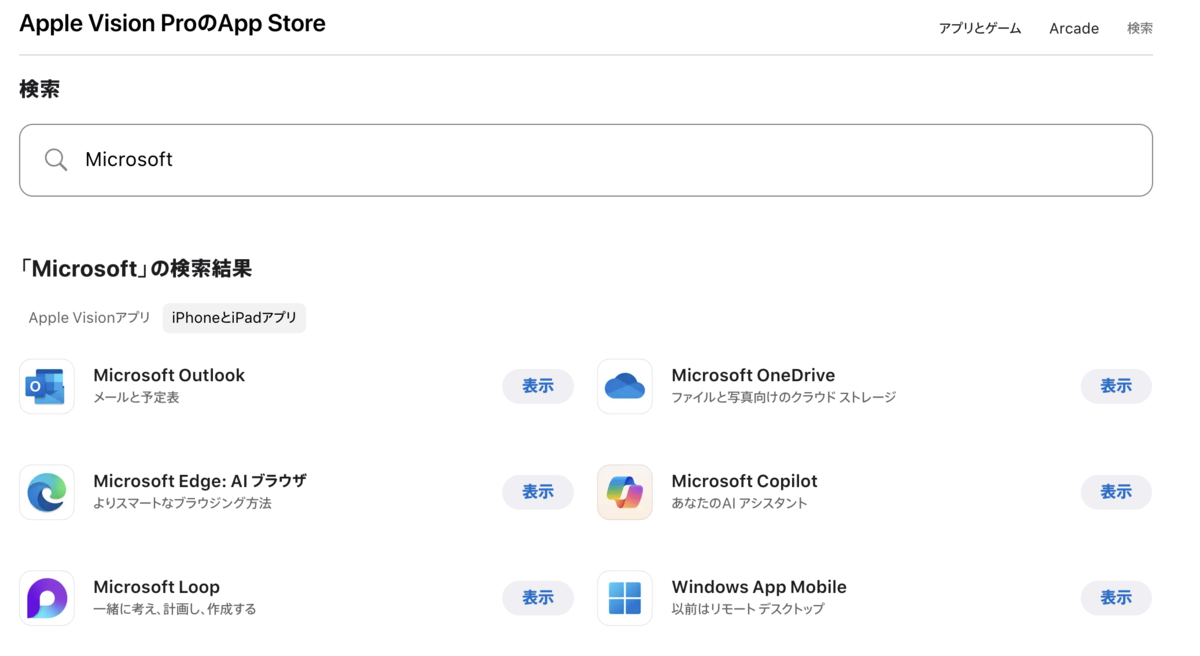The height and width of the screenshot is (656, 1200).
Task: Open the Microsoft Outlook title link
Action: 169,375
